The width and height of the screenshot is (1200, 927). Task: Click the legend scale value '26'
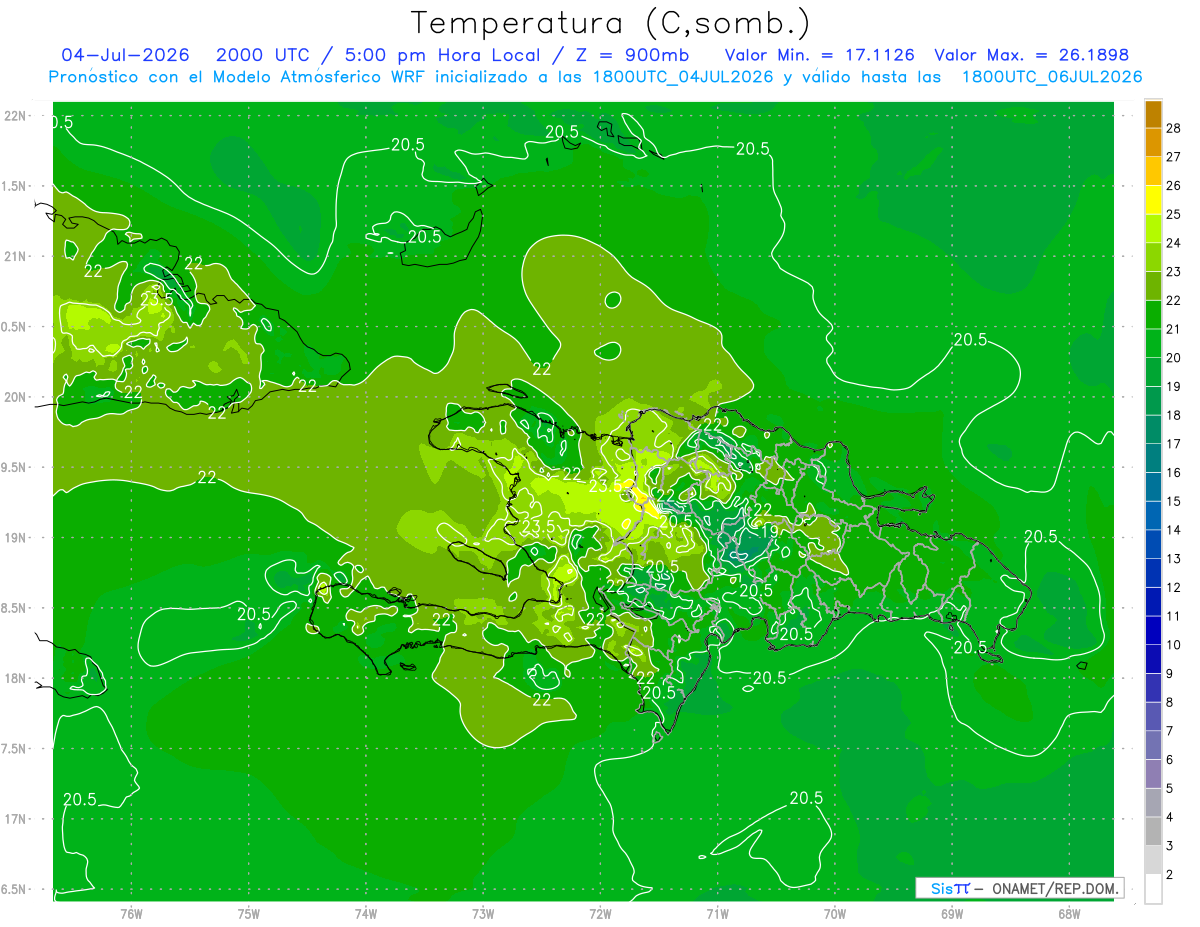tap(1174, 185)
